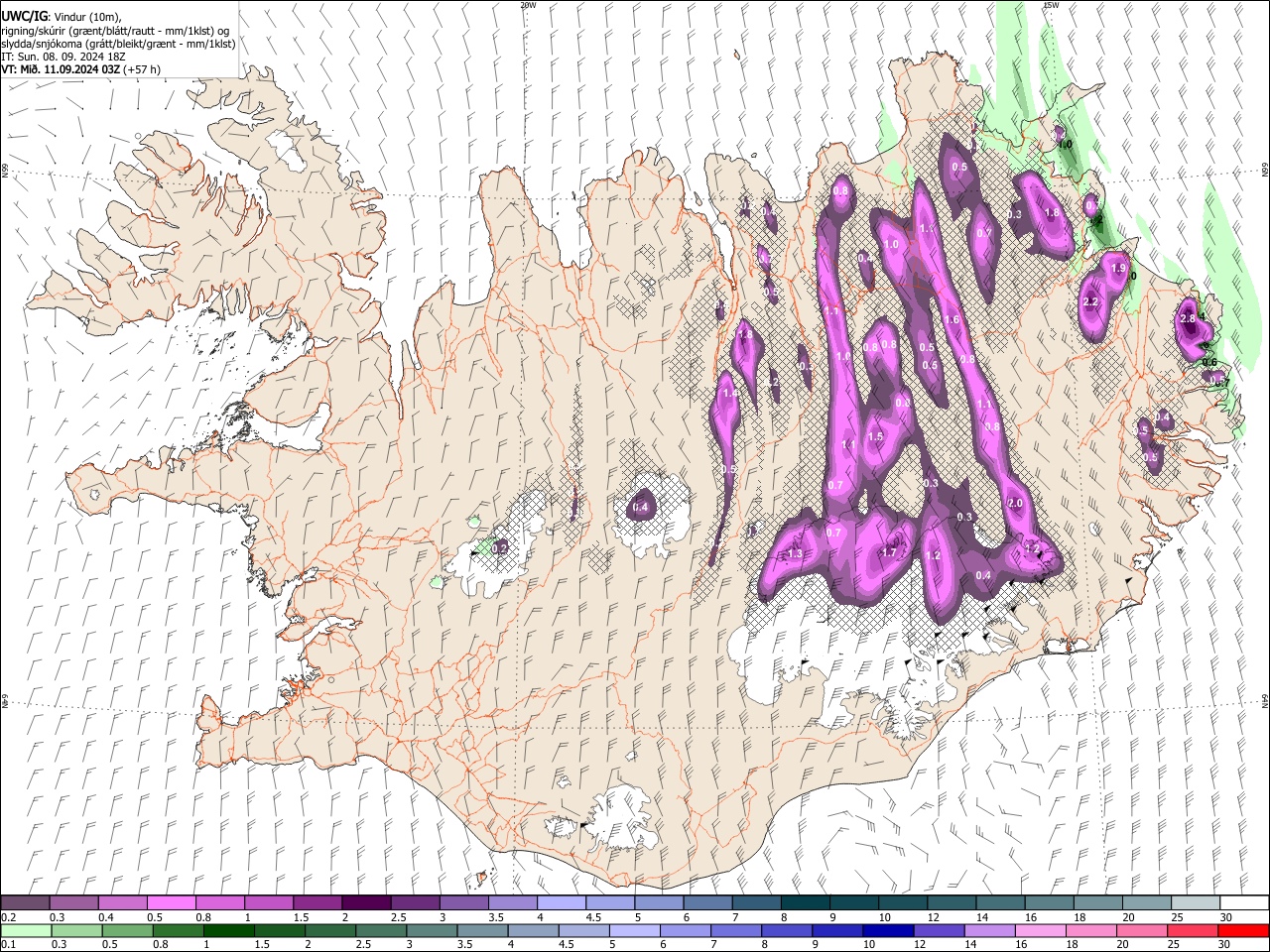Click the "2.2" snowfall value on the map
Screen dimensions: 1270x952
tap(1090, 302)
